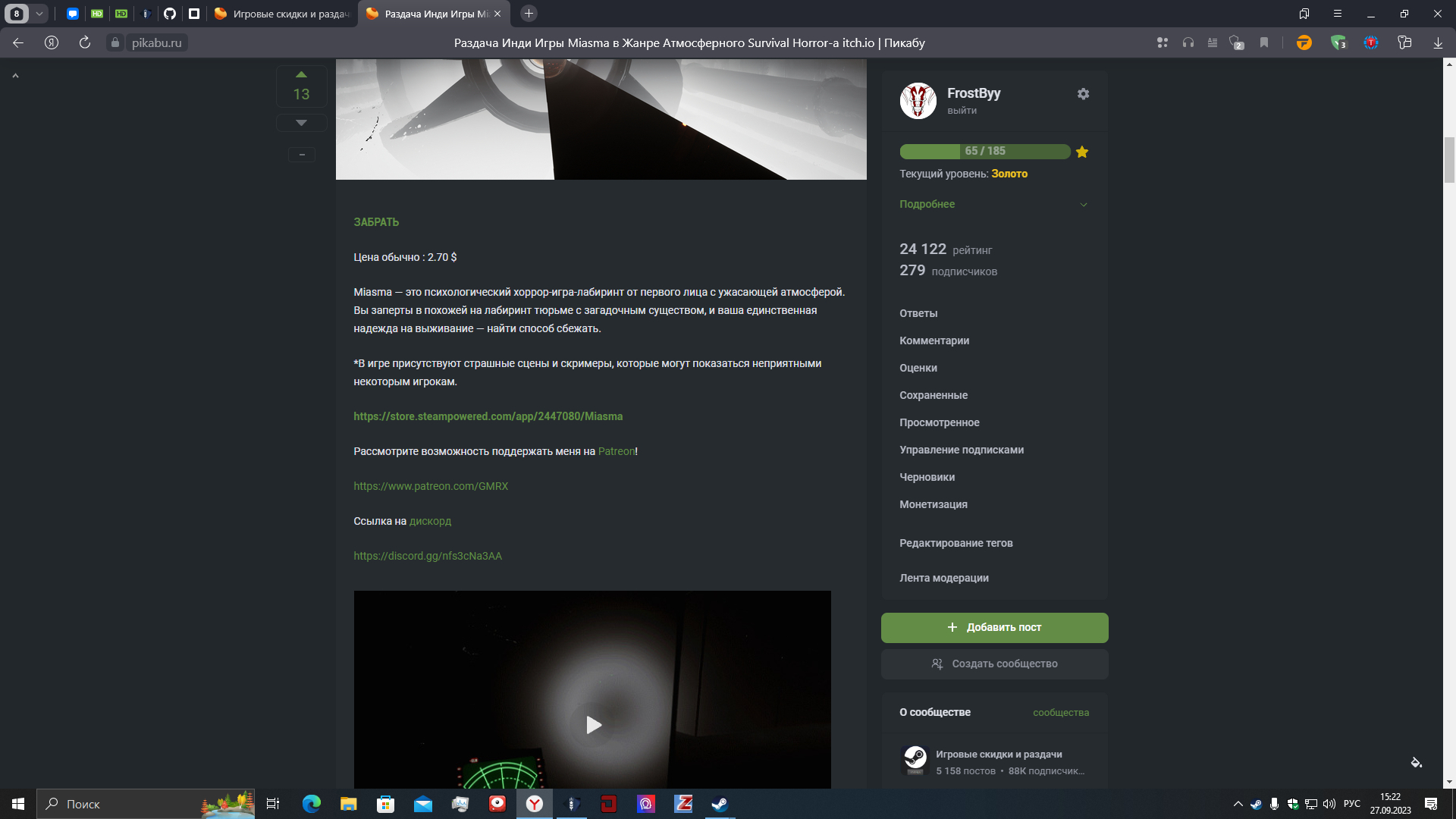Open Windows Start menu
Image resolution: width=1456 pixels, height=819 pixels.
(x=18, y=804)
